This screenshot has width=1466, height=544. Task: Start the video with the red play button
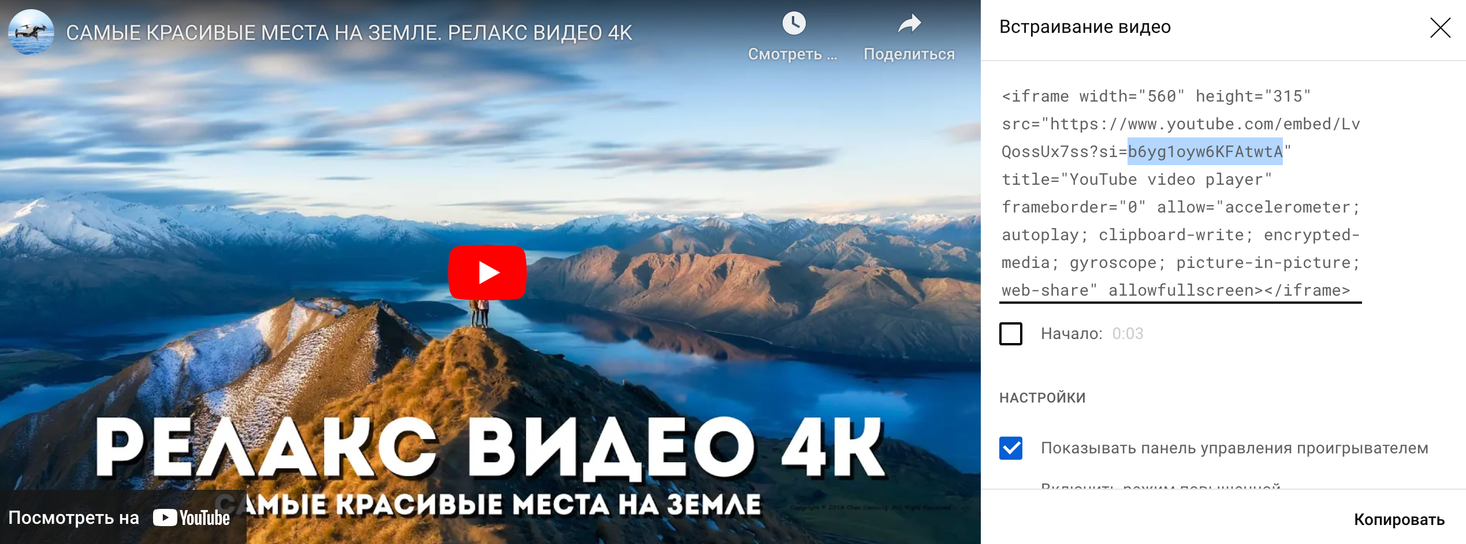click(x=487, y=272)
